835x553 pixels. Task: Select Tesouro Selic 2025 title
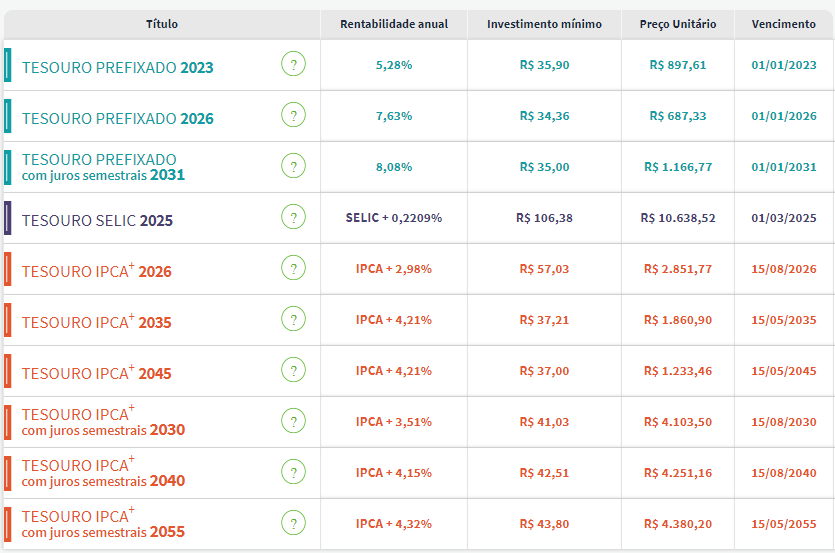point(97,220)
